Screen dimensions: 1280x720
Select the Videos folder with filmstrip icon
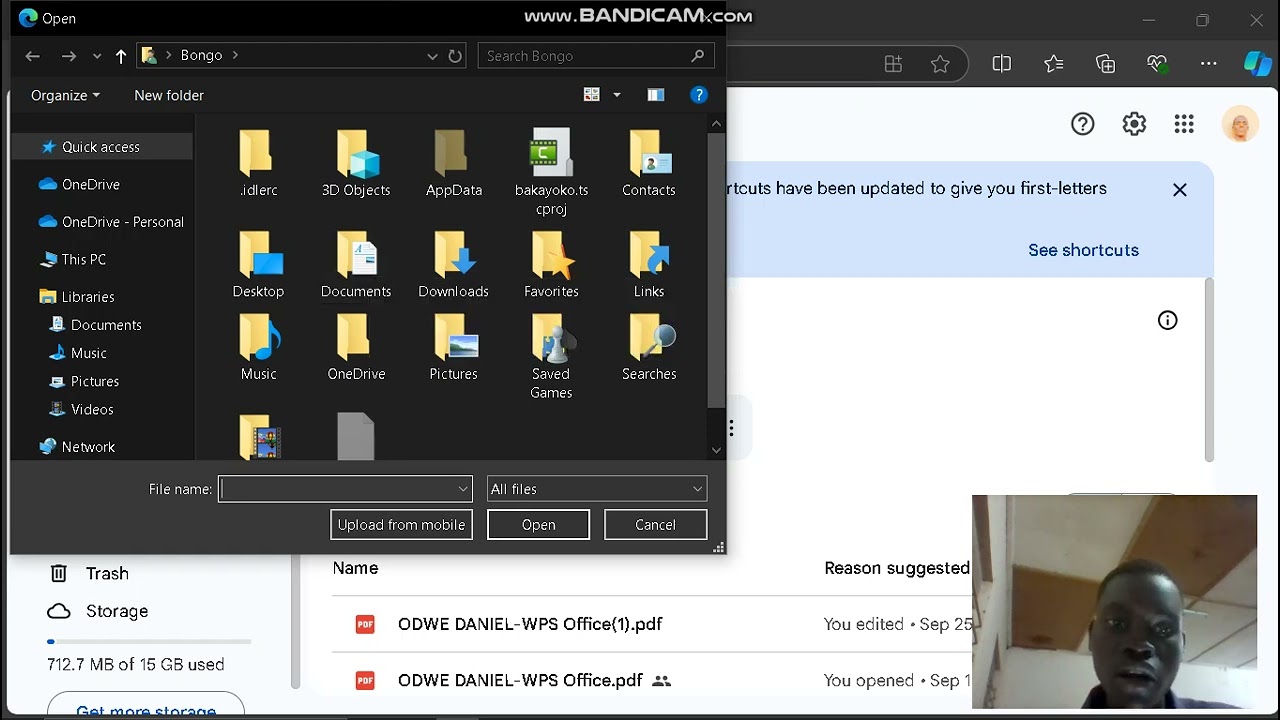point(259,437)
